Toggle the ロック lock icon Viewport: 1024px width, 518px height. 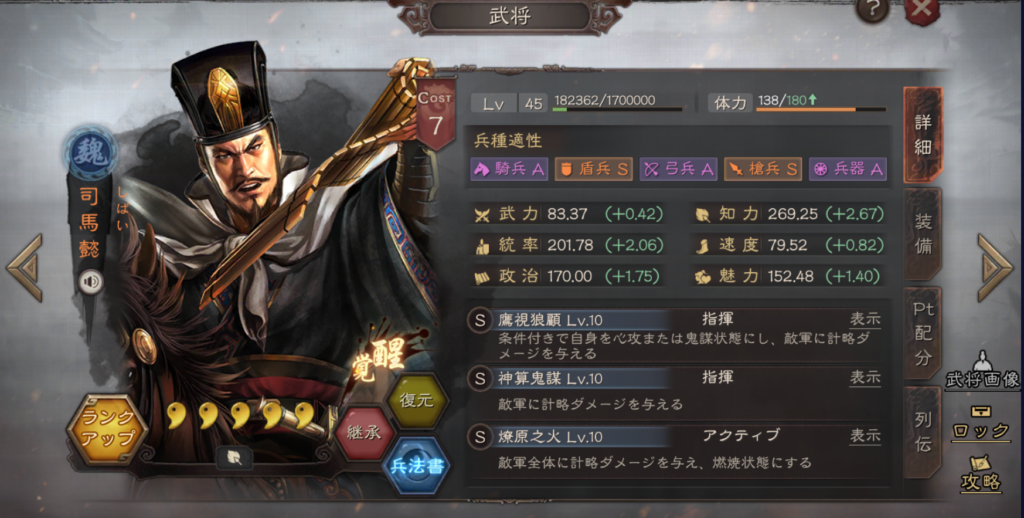(x=980, y=423)
